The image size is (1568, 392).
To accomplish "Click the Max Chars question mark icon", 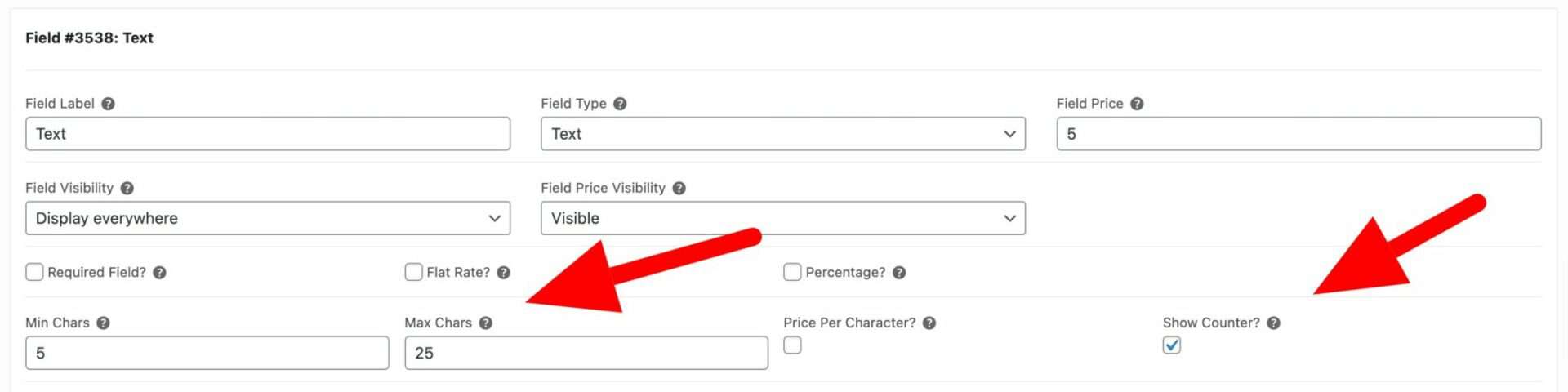I will click(x=485, y=323).
